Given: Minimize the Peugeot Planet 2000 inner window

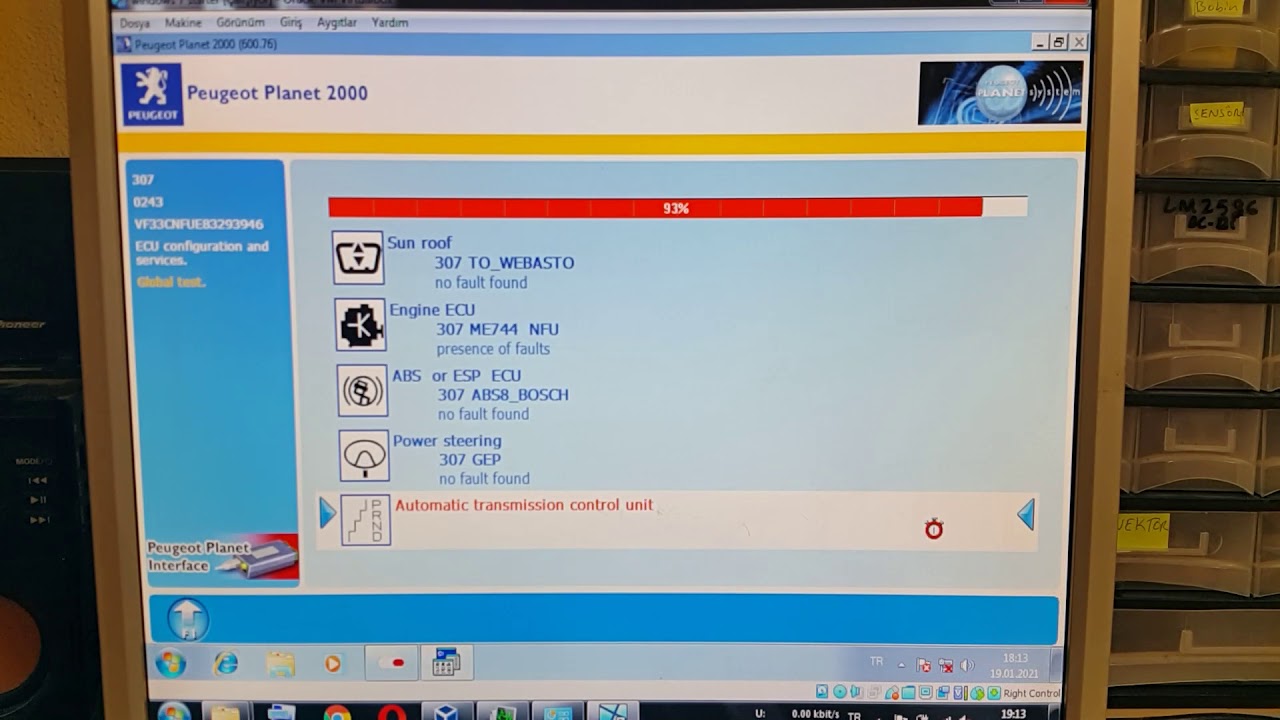Looking at the screenshot, I should point(1040,43).
